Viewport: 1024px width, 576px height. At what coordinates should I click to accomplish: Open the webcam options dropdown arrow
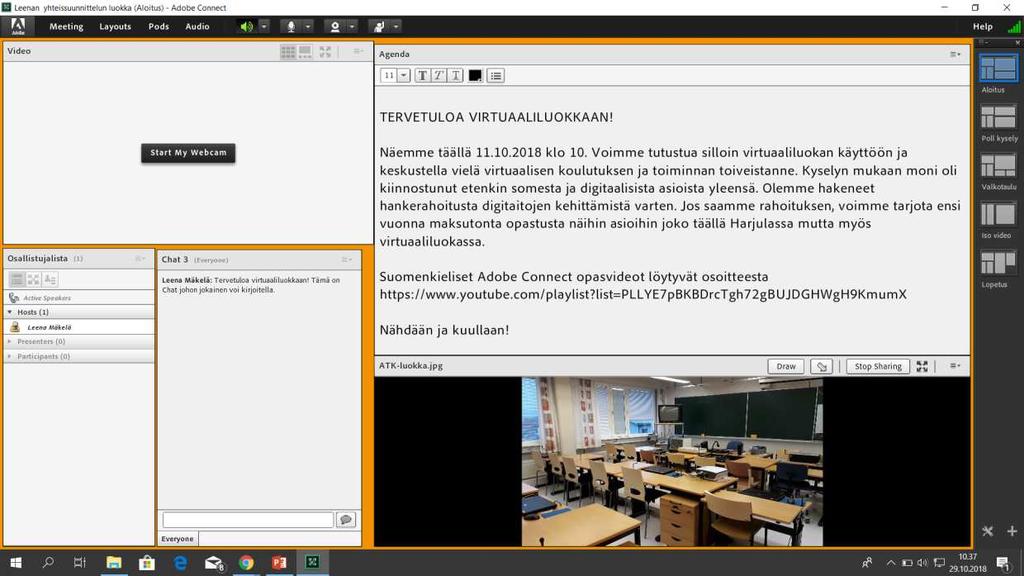pyautogui.click(x=351, y=27)
